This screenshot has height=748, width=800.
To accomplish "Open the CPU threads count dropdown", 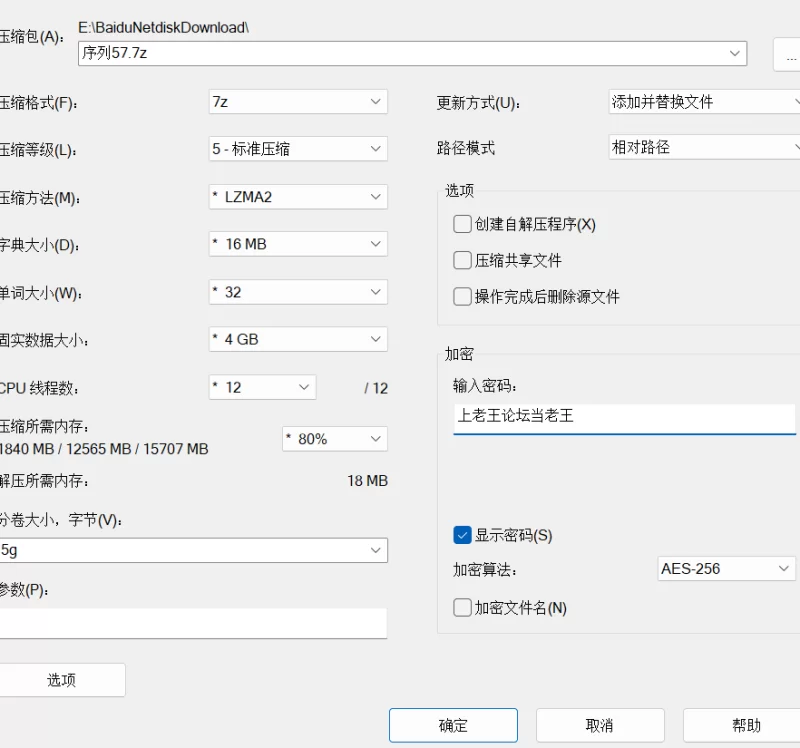I will [x=262, y=387].
